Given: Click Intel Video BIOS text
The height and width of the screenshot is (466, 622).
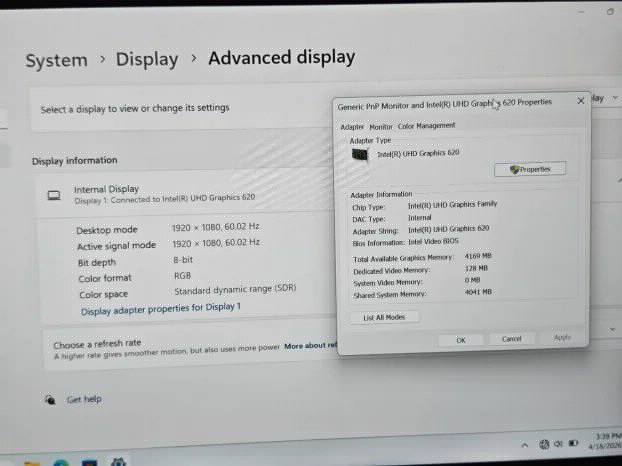Looking at the screenshot, I should pyautogui.click(x=433, y=241).
